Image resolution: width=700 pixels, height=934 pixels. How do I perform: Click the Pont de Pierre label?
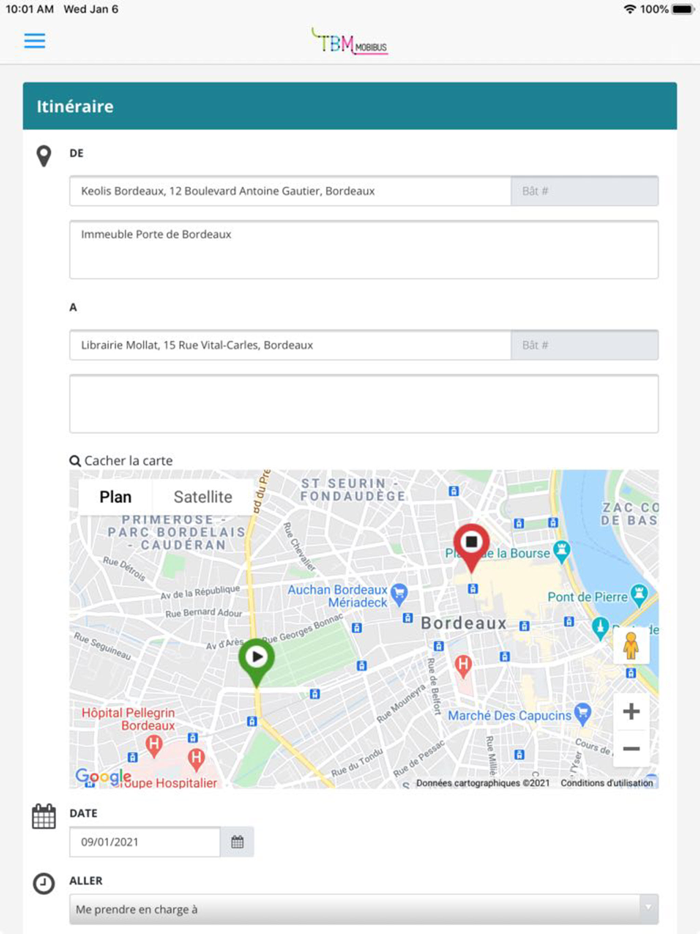click(x=587, y=597)
